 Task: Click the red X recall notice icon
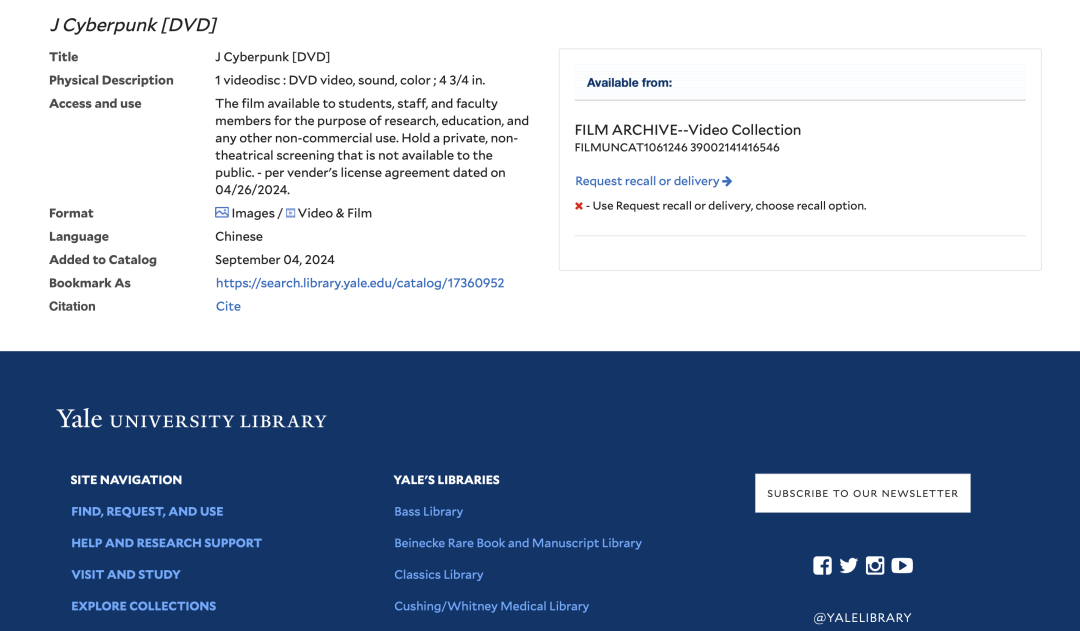coord(579,206)
